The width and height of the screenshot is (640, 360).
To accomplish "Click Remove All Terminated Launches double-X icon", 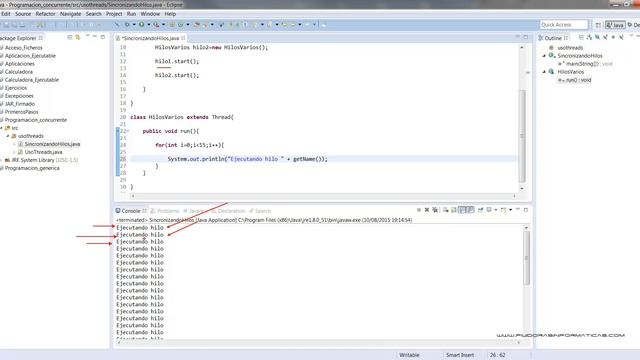I will coord(435,210).
